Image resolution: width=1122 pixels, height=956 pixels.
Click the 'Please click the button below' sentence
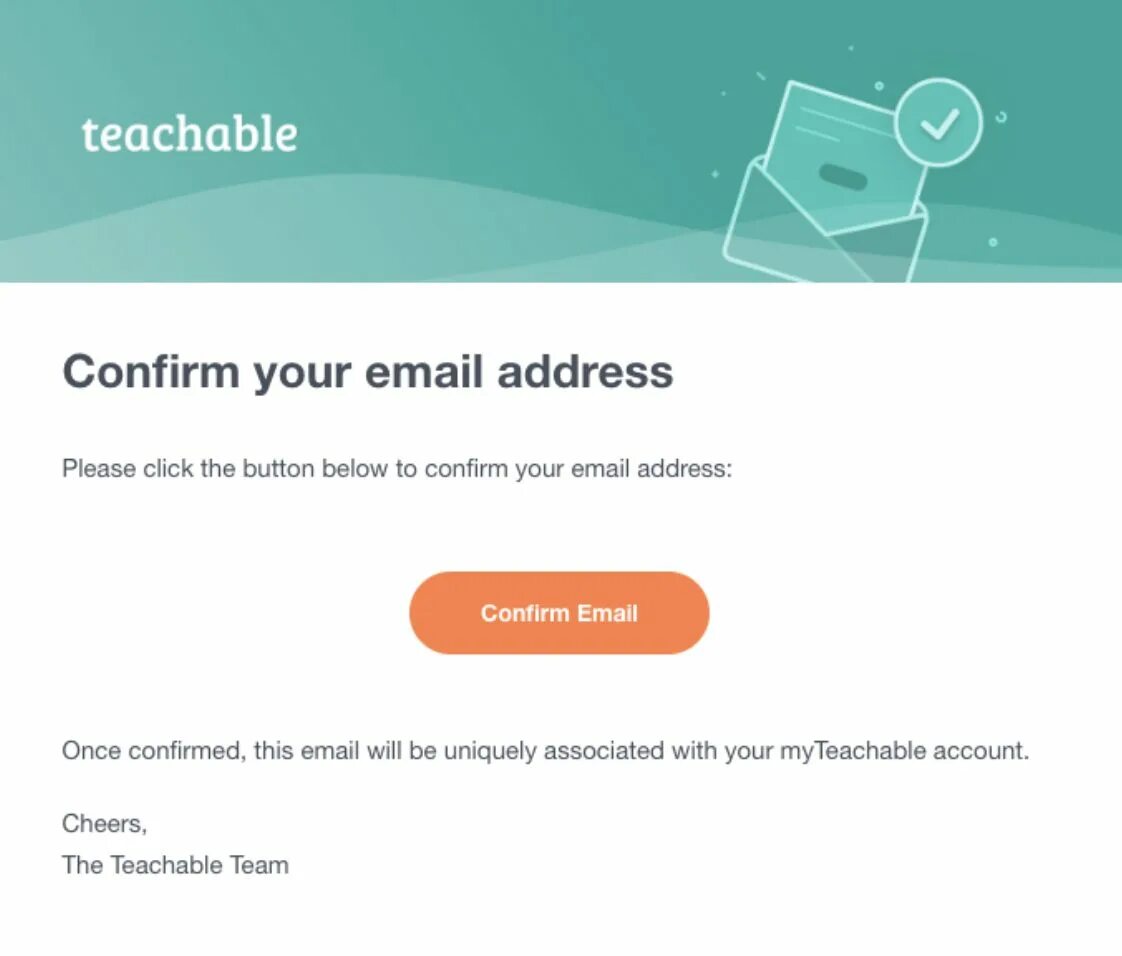pyautogui.click(x=397, y=469)
